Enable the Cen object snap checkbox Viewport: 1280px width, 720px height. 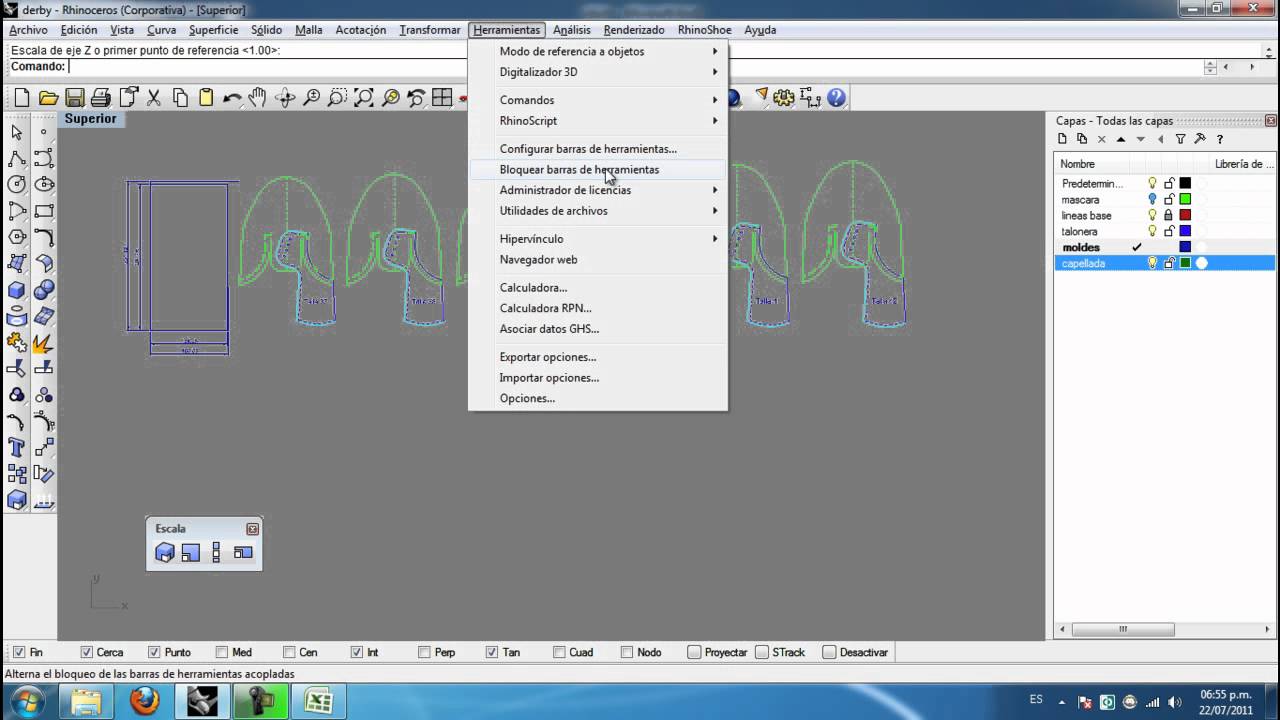click(289, 652)
